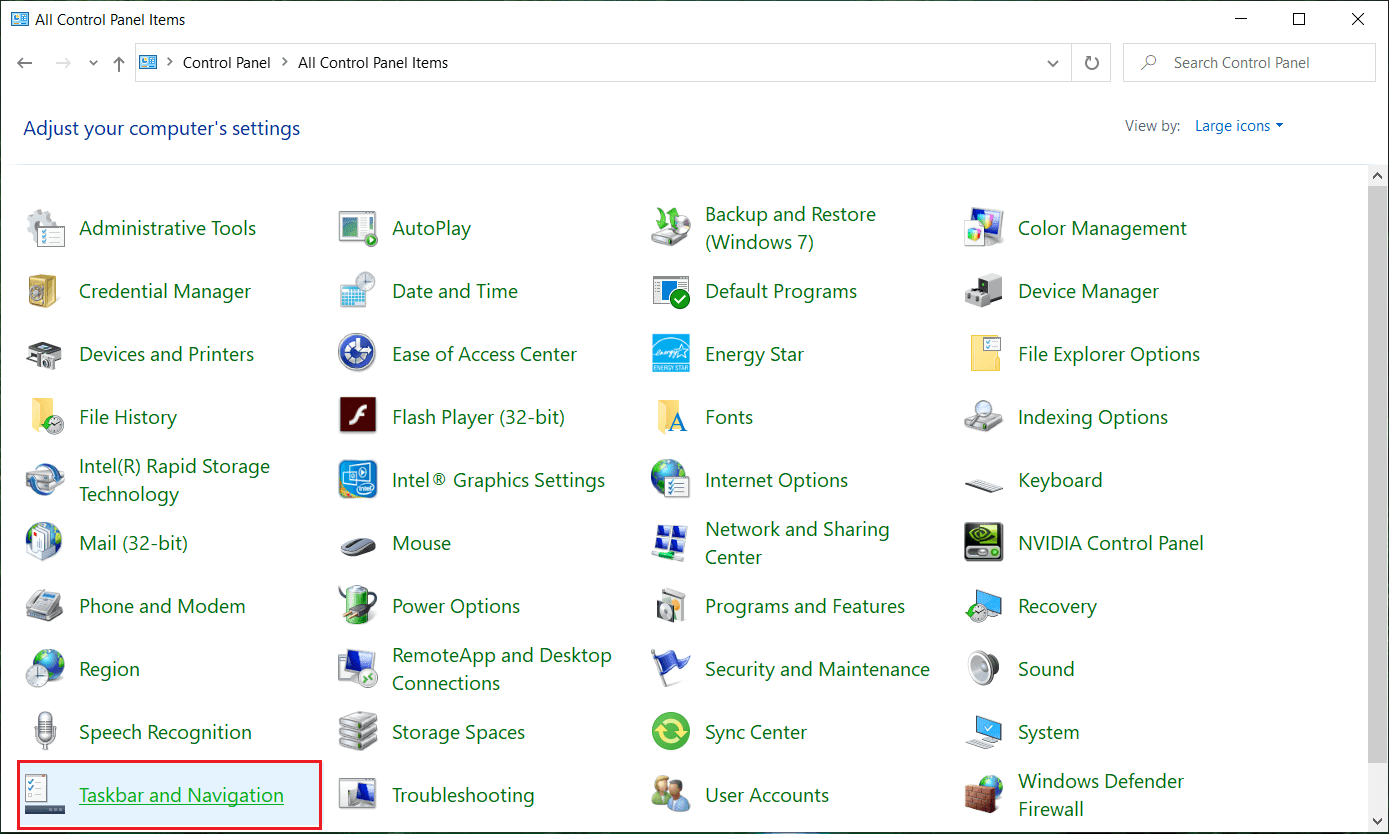
Task: Click the Power Options battery icon
Action: click(x=358, y=606)
